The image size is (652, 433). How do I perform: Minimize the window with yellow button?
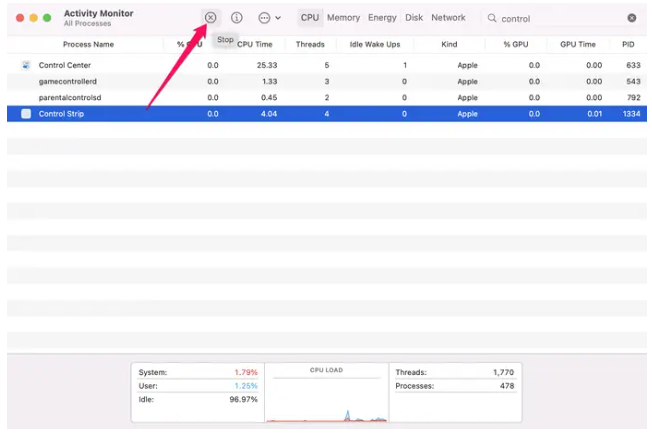33,17
